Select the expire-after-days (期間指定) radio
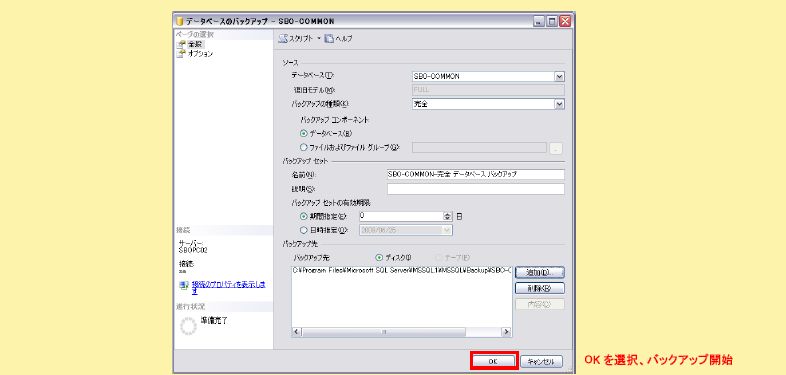The height and width of the screenshot is (375, 786). click(x=303, y=217)
